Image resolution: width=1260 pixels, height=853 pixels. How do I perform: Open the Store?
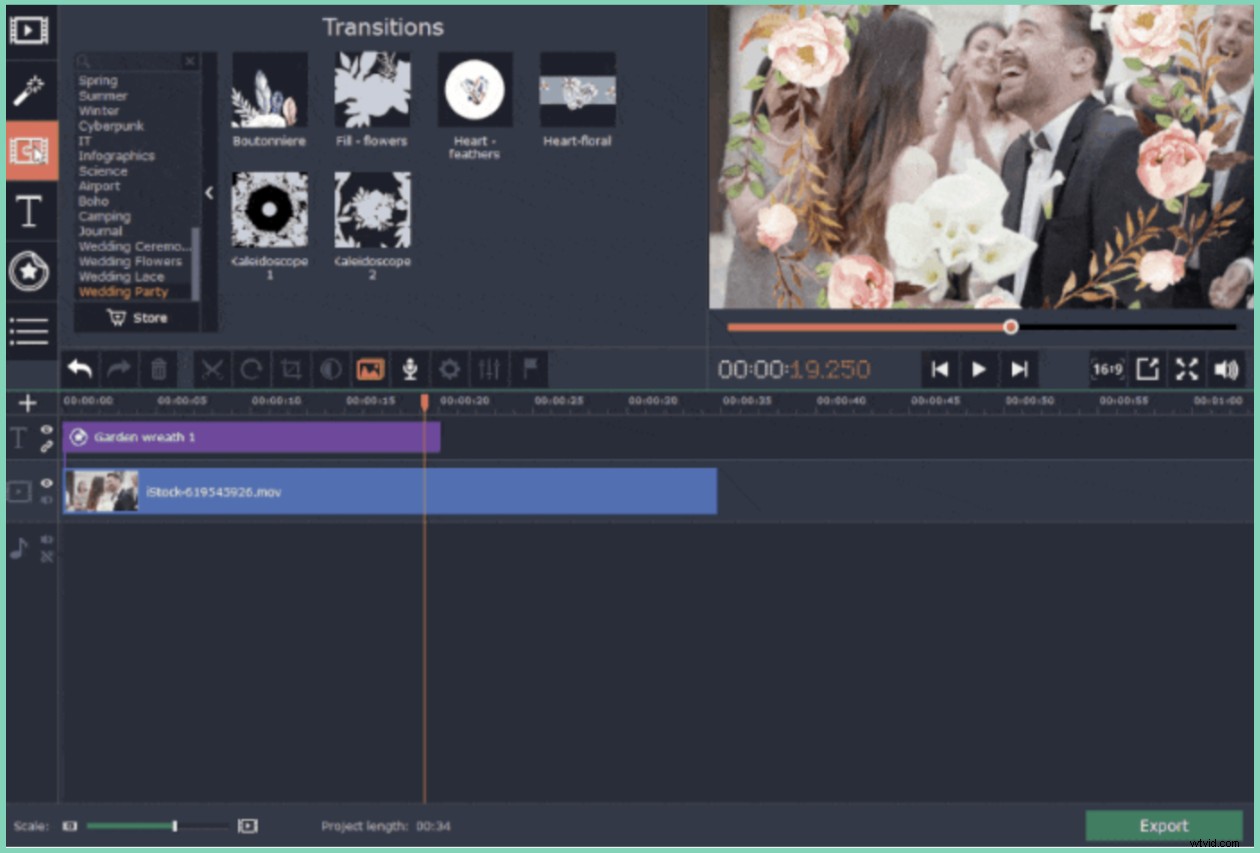[137, 317]
